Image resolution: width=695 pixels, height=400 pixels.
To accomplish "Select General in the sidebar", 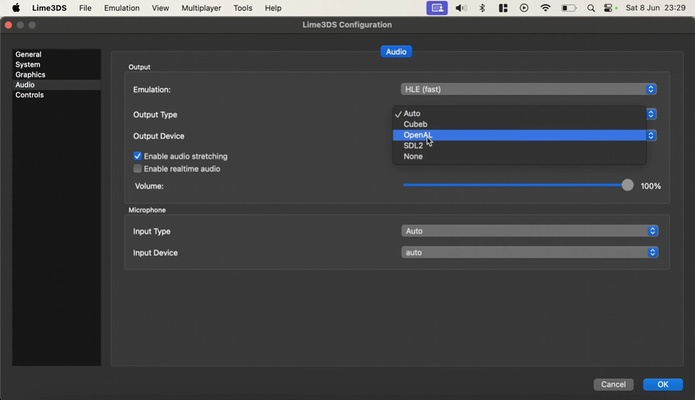I will click(x=56, y=54).
